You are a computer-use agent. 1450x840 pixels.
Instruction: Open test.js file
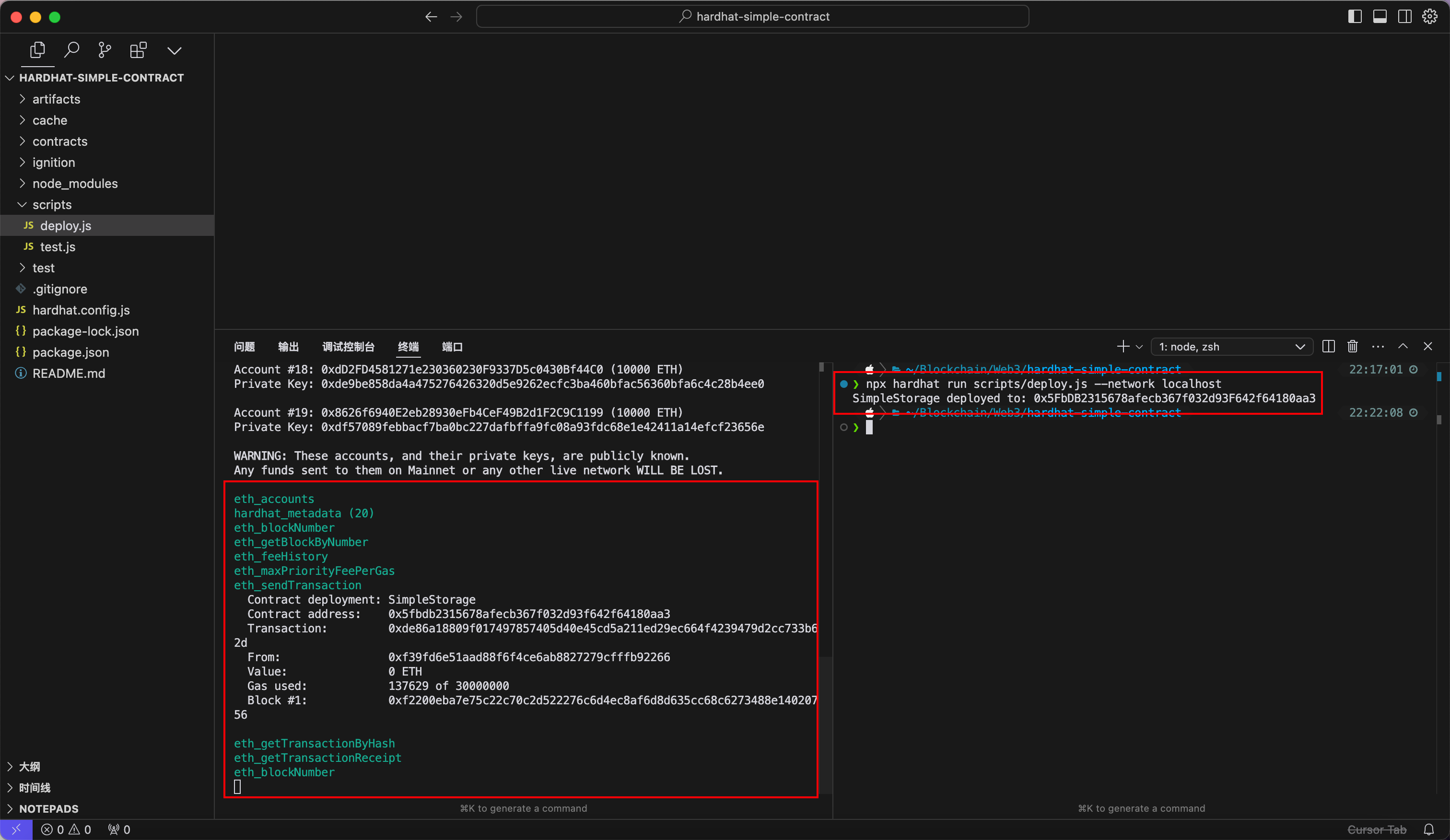click(107, 247)
